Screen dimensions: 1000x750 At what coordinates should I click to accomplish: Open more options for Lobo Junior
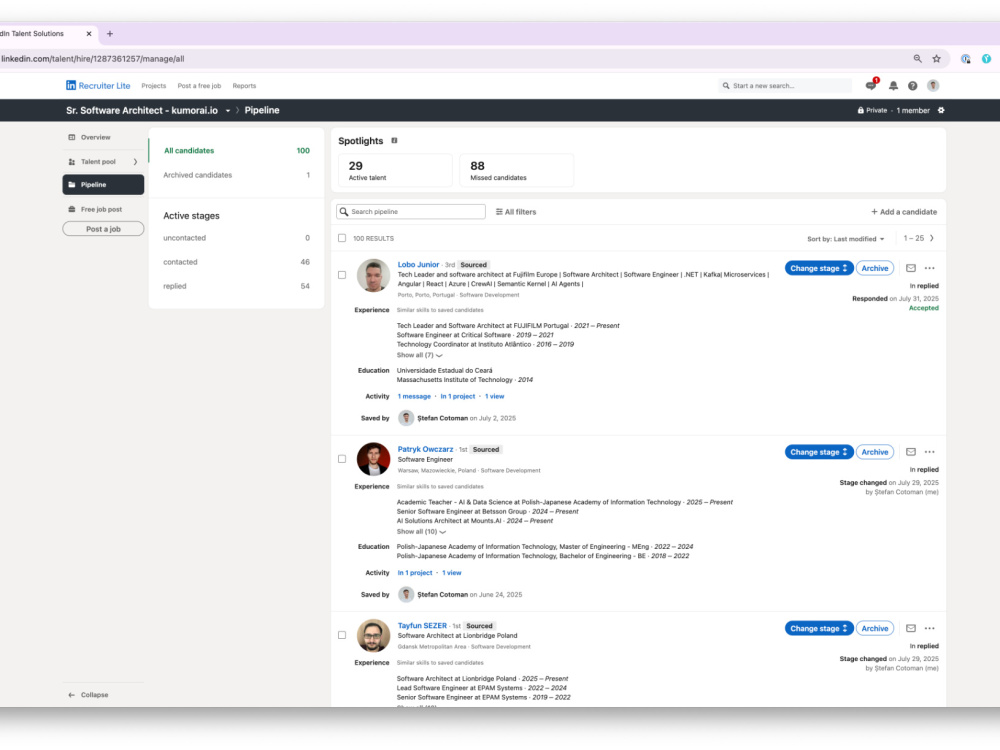click(x=929, y=268)
